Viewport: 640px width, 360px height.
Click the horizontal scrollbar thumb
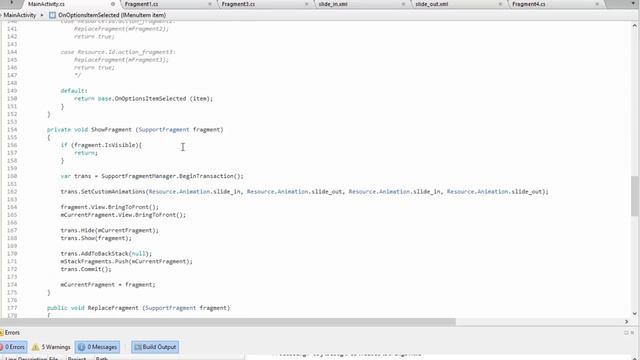coord(229,322)
